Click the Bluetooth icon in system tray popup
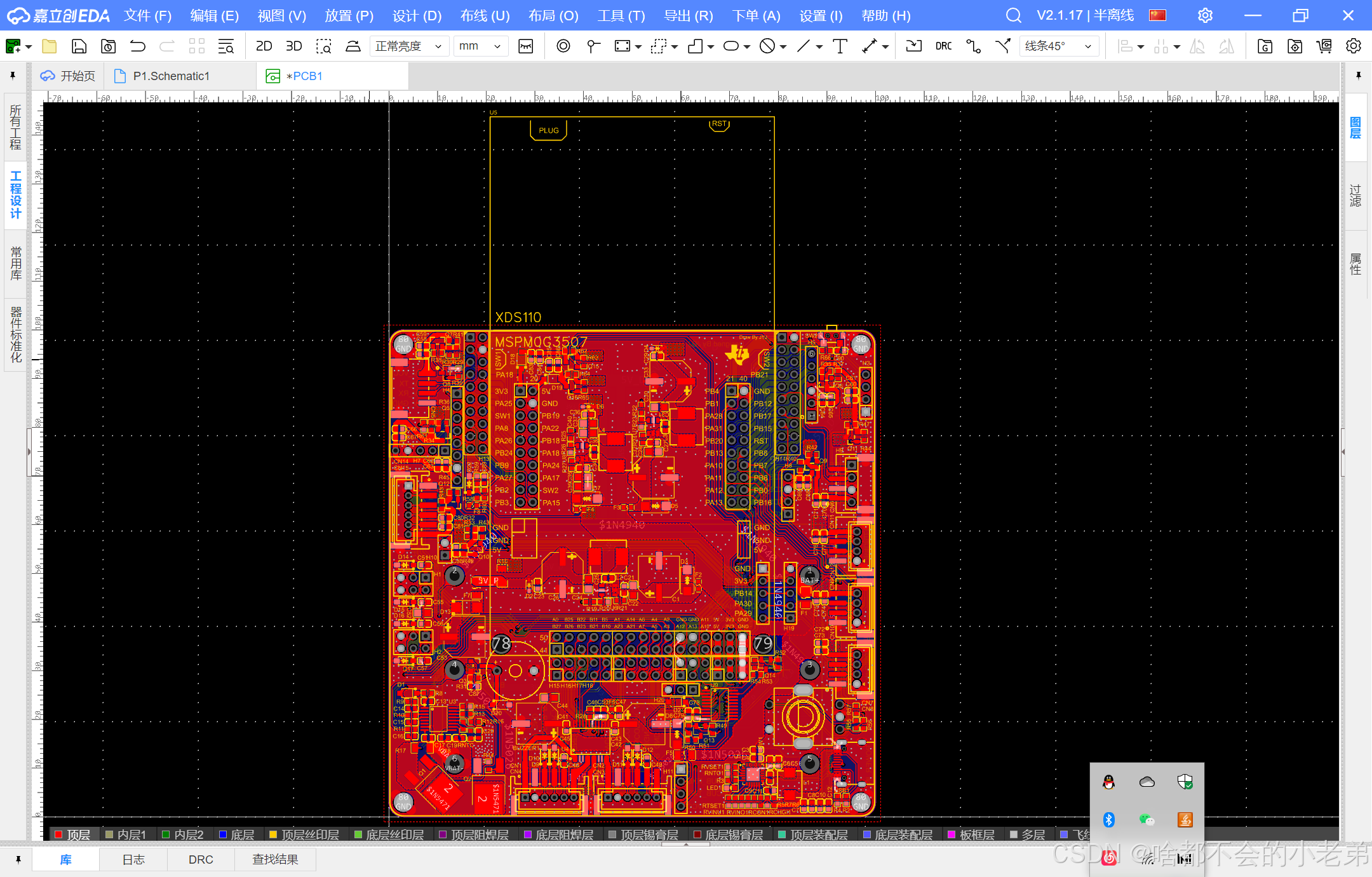The height and width of the screenshot is (877, 1372). pos(1109,819)
